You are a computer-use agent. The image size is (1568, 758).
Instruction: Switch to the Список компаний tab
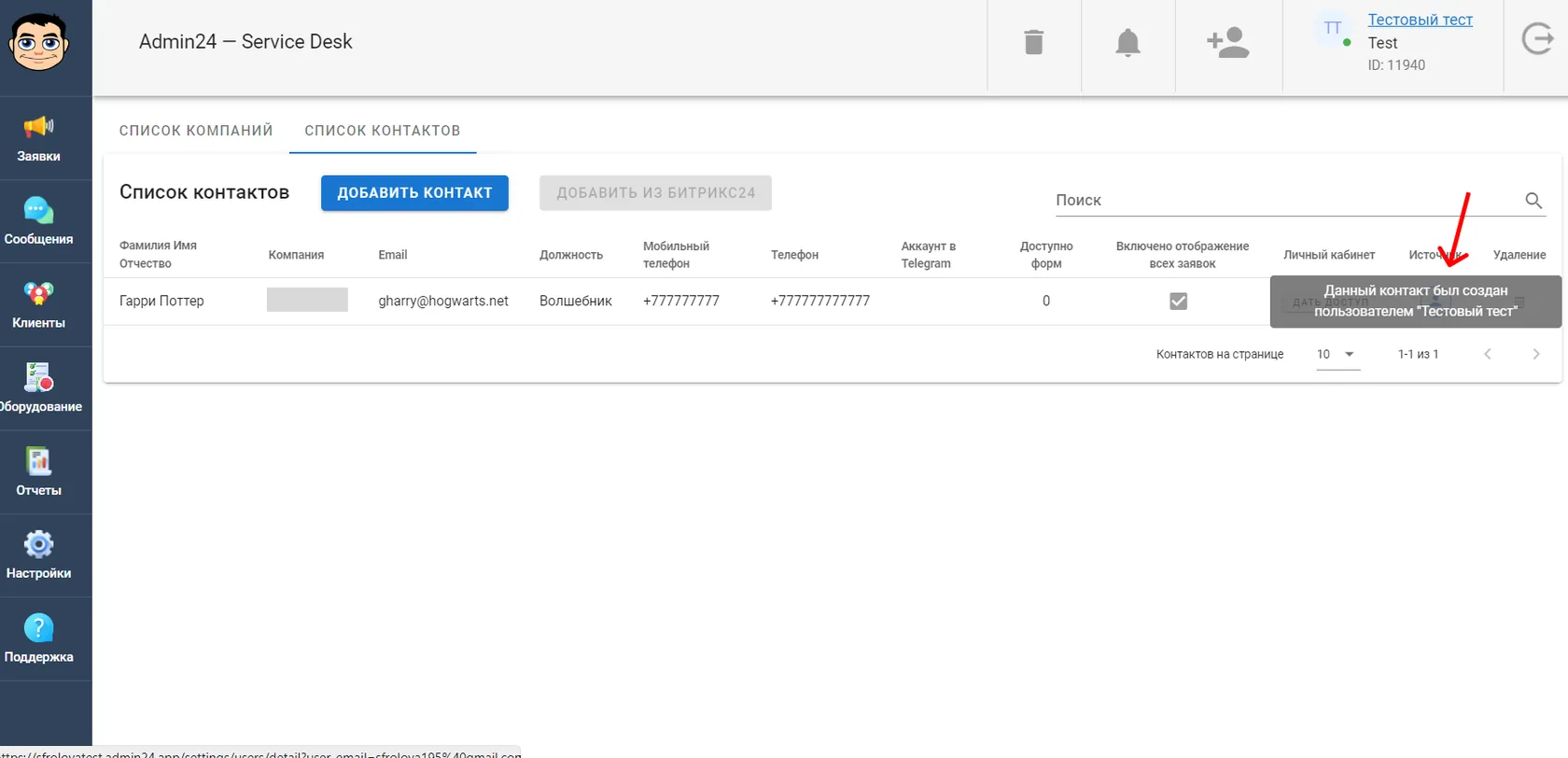coord(196,131)
